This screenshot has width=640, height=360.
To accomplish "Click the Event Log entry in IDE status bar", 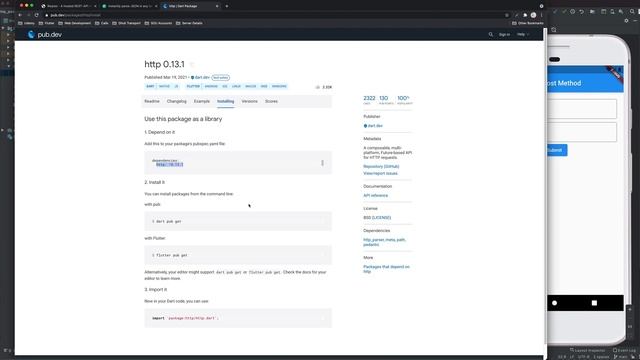I will point(624,350).
